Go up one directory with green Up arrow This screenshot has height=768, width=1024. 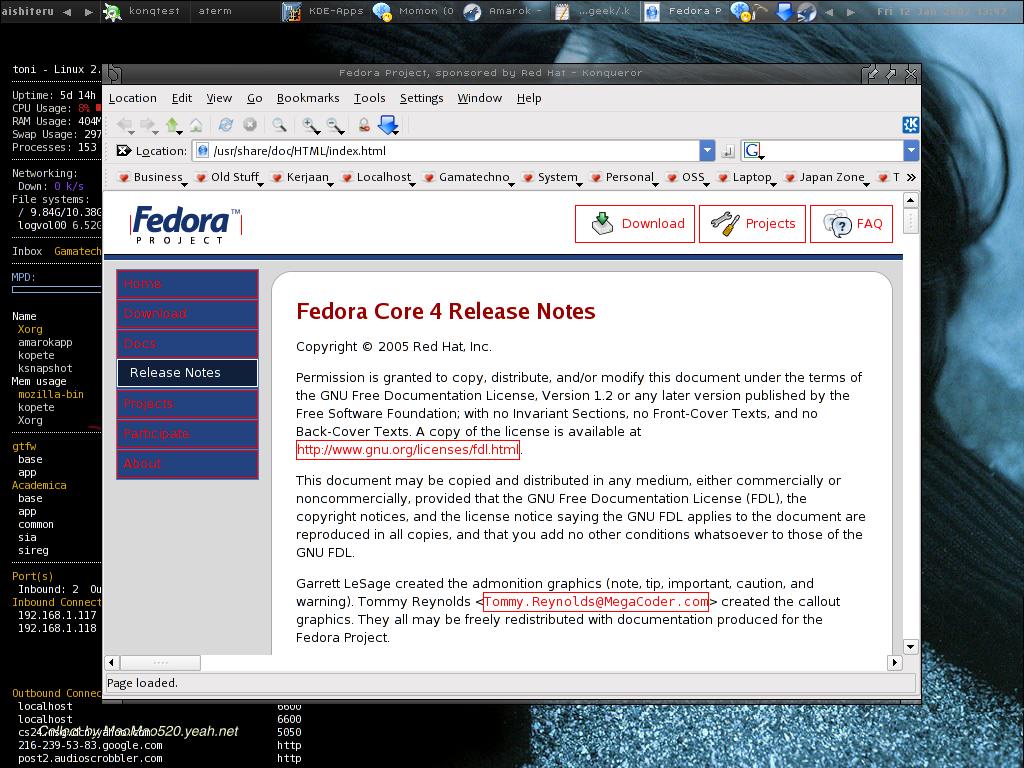point(173,125)
